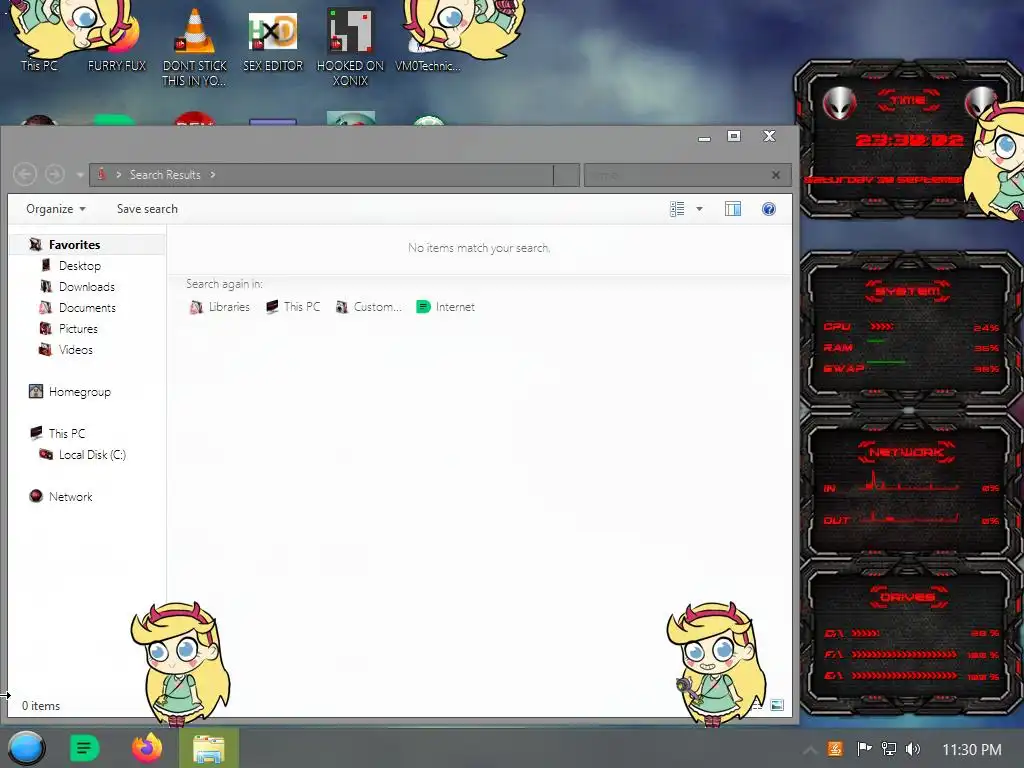Screen dimensions: 1024x768
Task: Open the view options dropdown arrow
Action: 699,209
